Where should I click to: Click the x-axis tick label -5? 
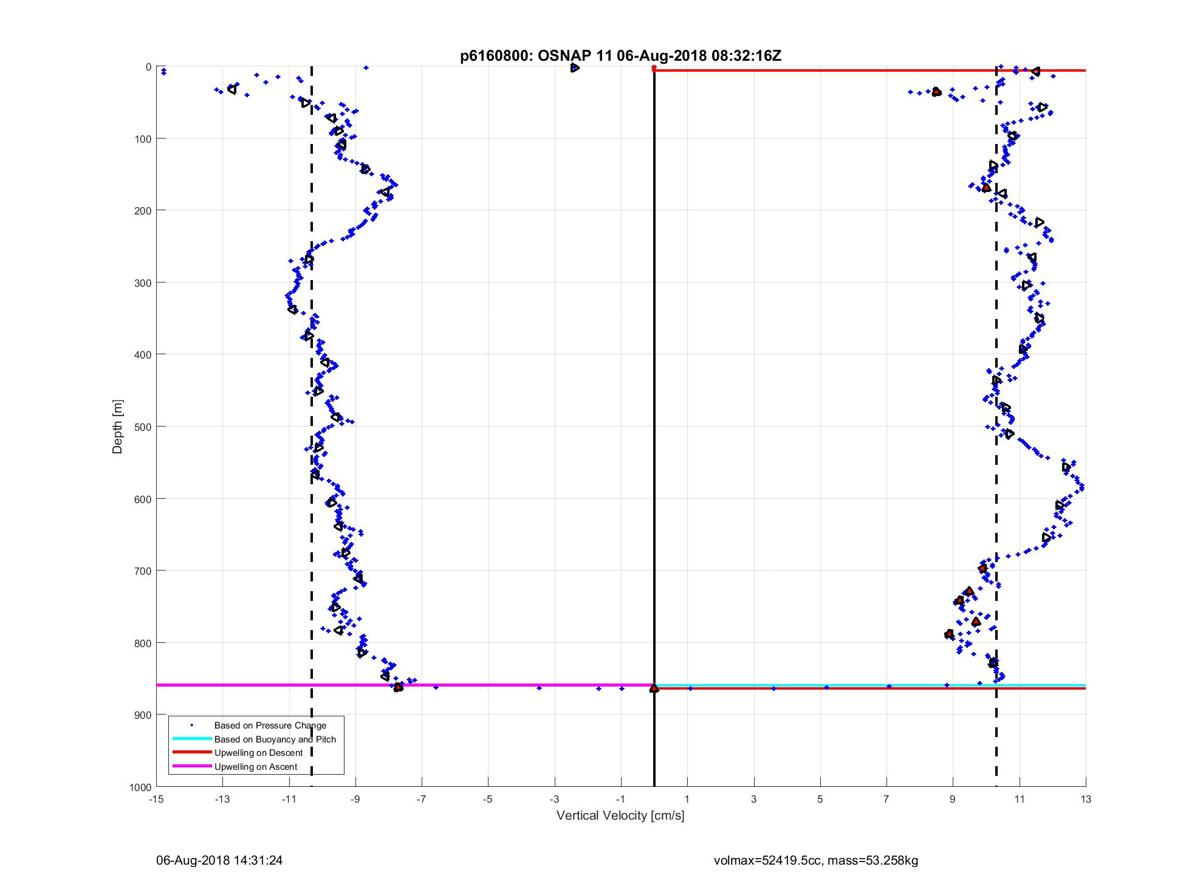488,799
